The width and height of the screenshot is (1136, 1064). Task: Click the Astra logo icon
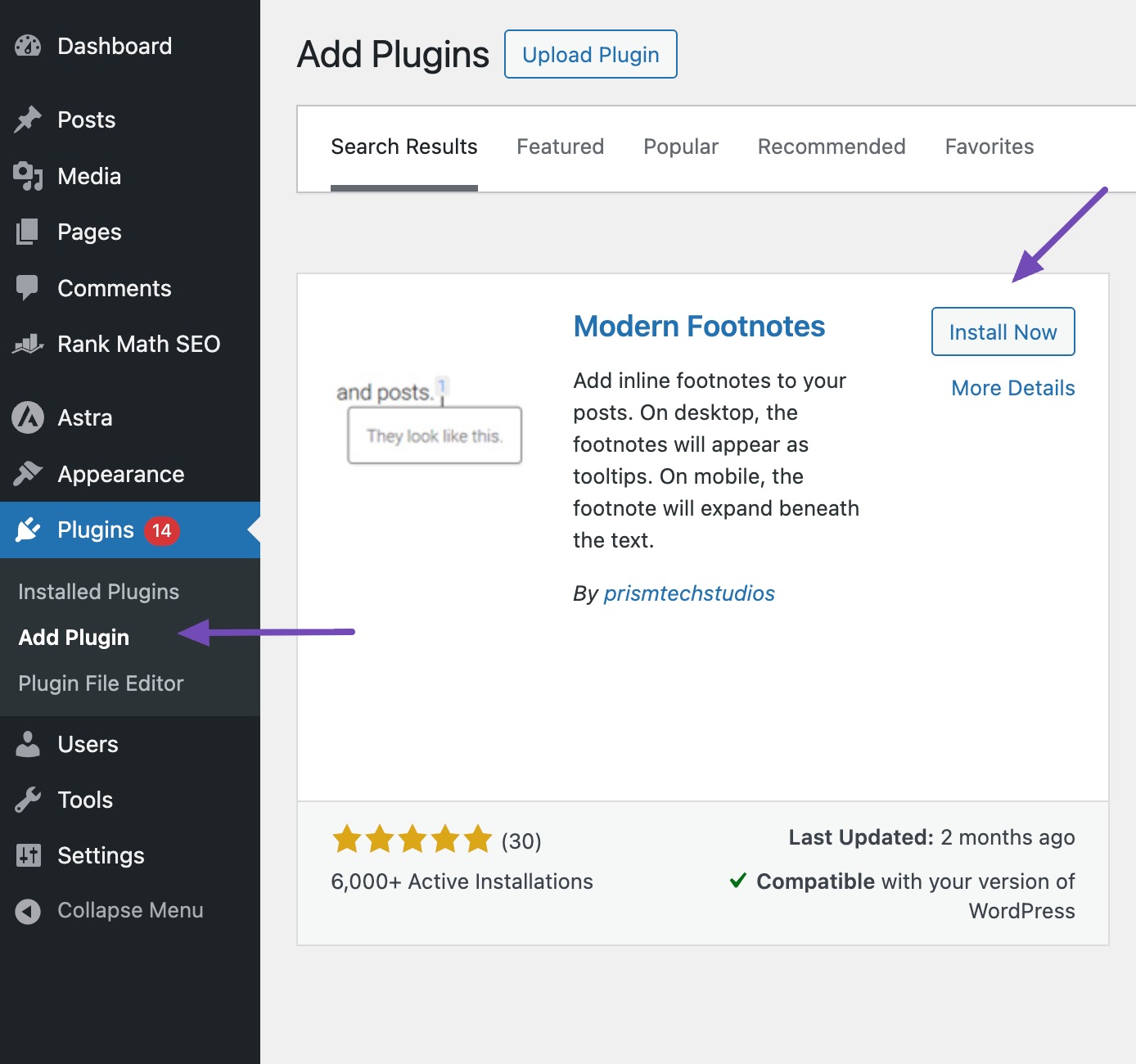click(x=28, y=417)
